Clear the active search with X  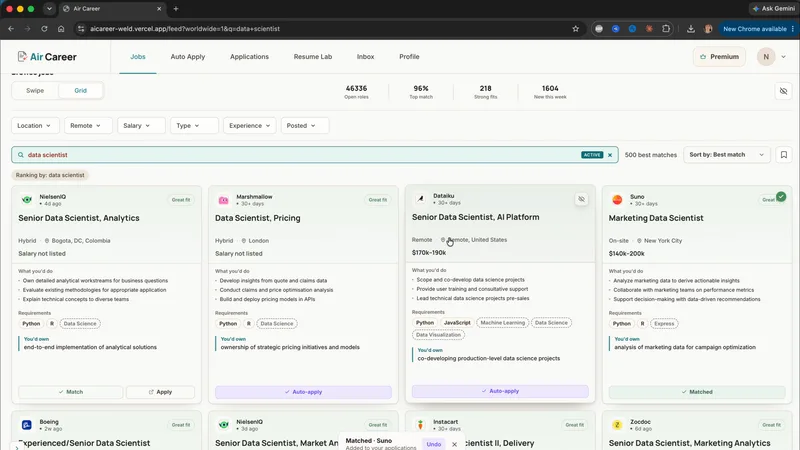click(x=610, y=155)
